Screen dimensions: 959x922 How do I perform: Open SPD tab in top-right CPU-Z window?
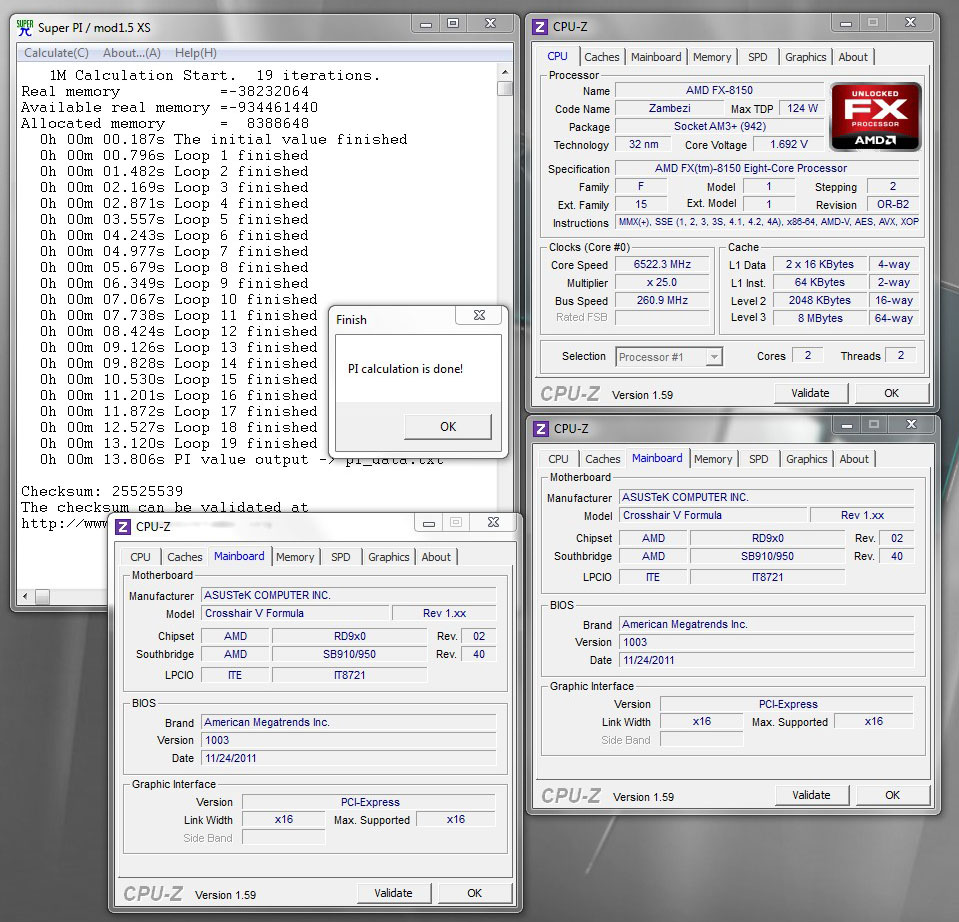pyautogui.click(x=757, y=57)
